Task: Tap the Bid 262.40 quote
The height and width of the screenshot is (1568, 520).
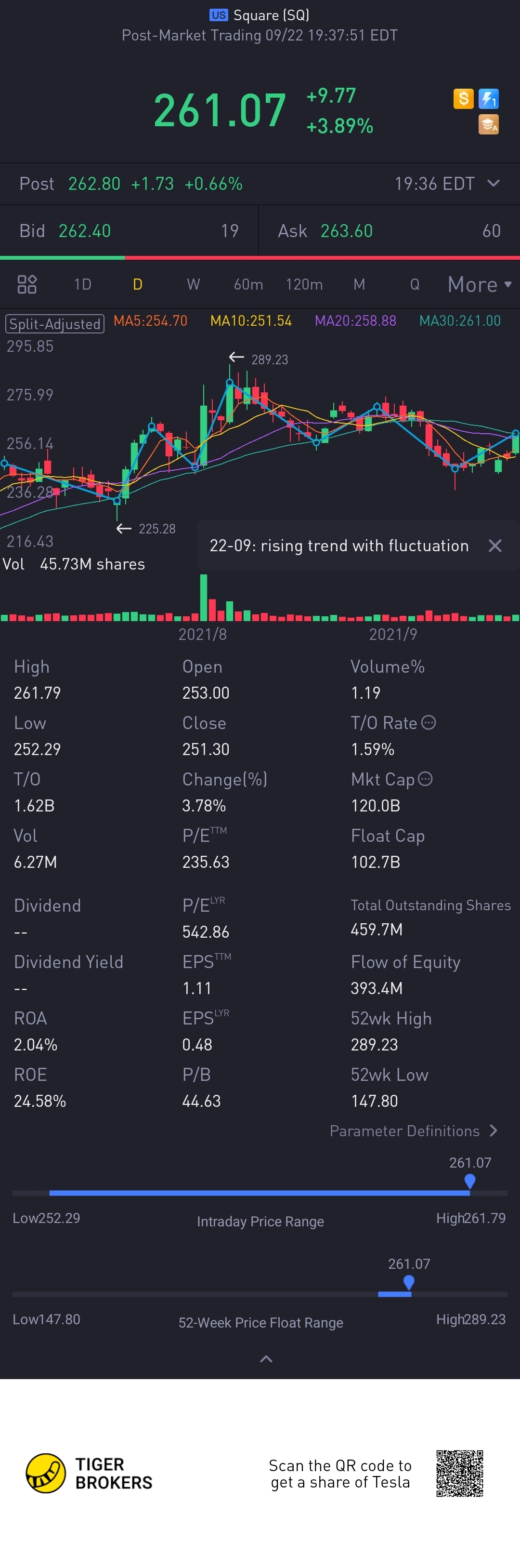Action: click(x=129, y=231)
